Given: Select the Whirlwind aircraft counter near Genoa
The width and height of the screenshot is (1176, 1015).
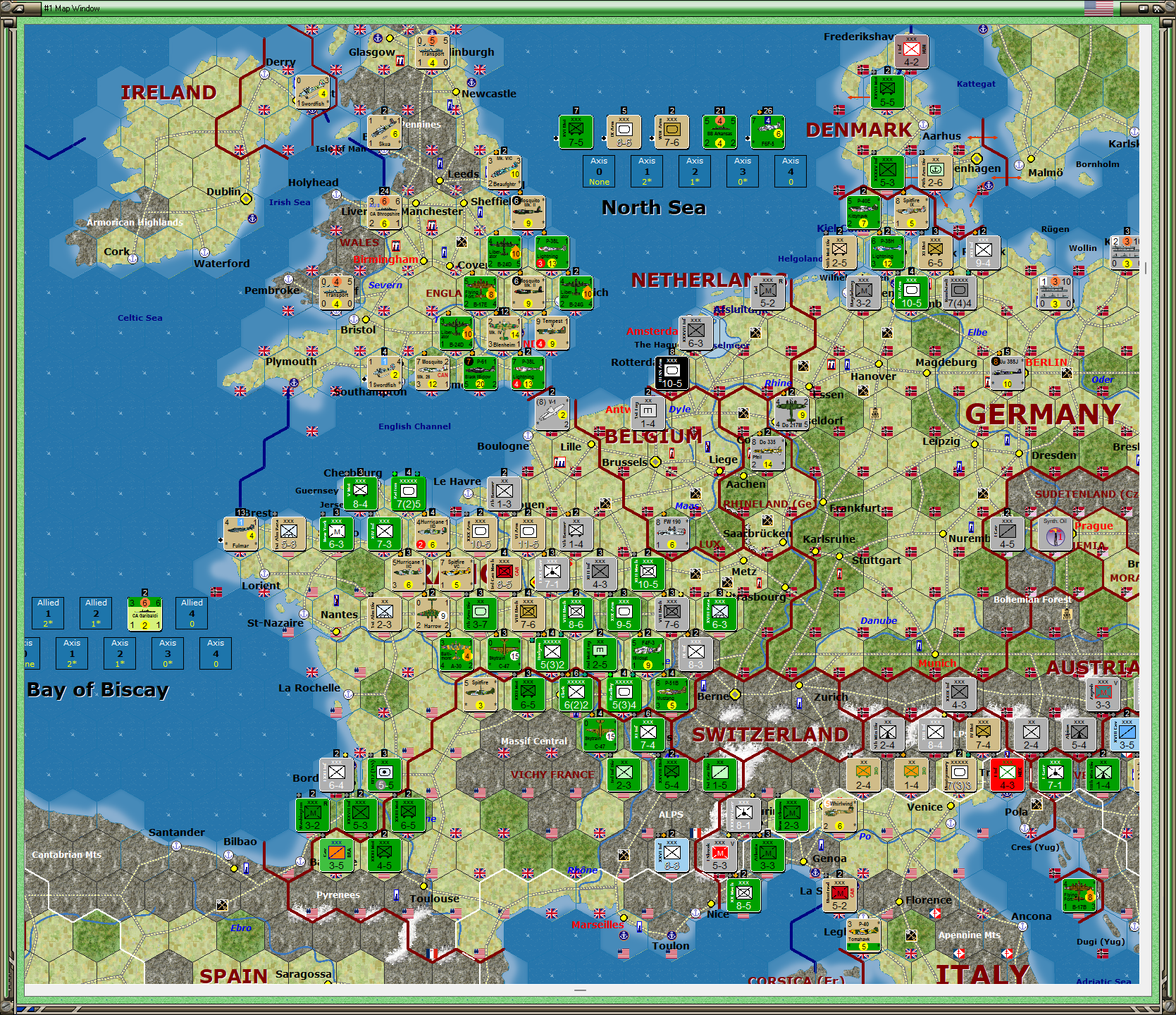Looking at the screenshot, I should click(839, 815).
